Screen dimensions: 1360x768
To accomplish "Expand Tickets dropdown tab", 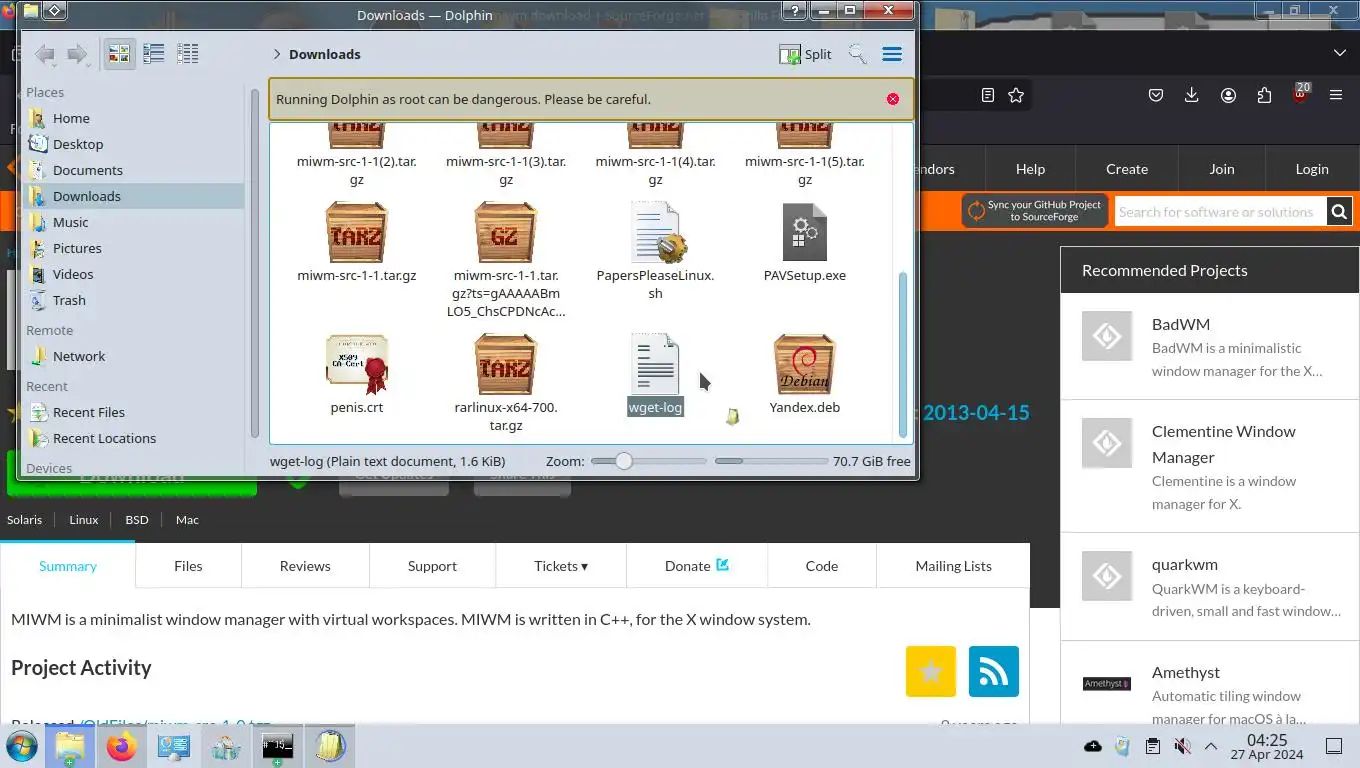I will point(561,565).
